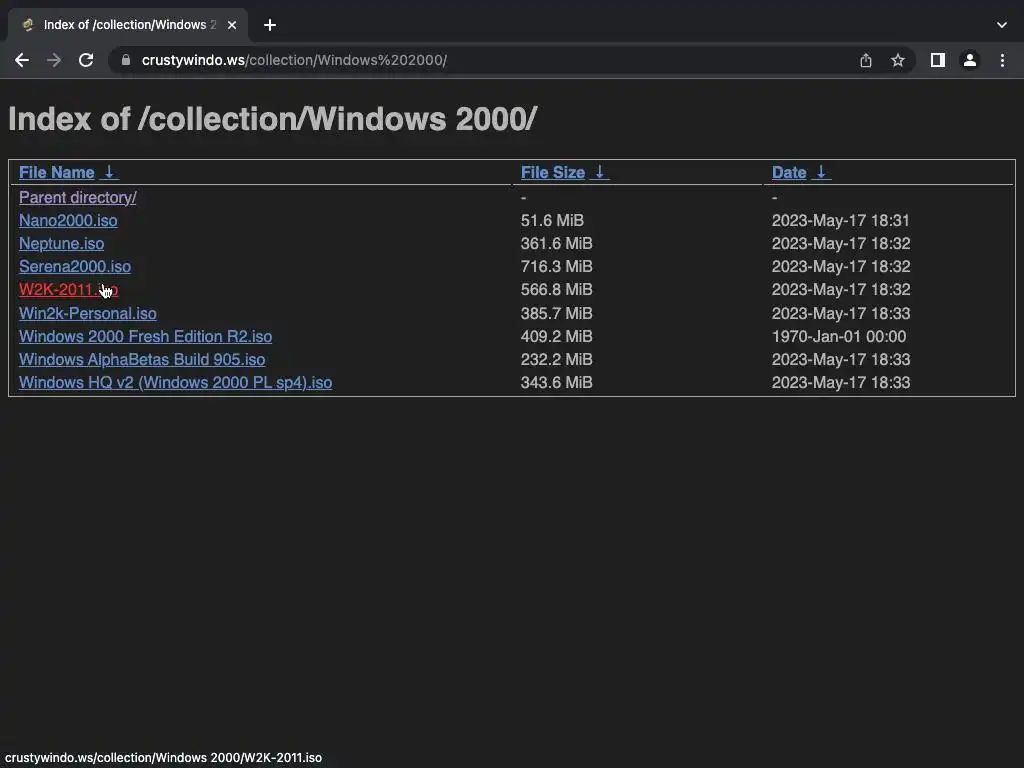The width and height of the screenshot is (1024, 768).
Task: Open a new browser tab
Action: 270,25
